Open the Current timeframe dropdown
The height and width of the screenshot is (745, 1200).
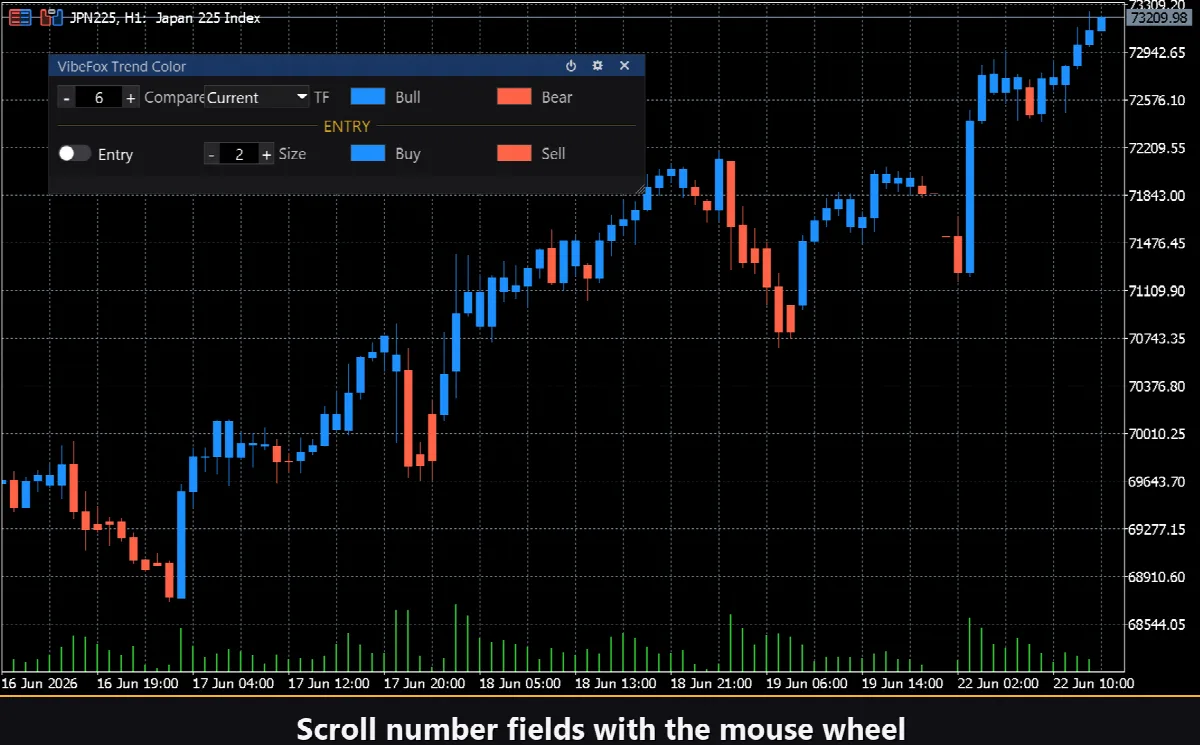tap(258, 97)
